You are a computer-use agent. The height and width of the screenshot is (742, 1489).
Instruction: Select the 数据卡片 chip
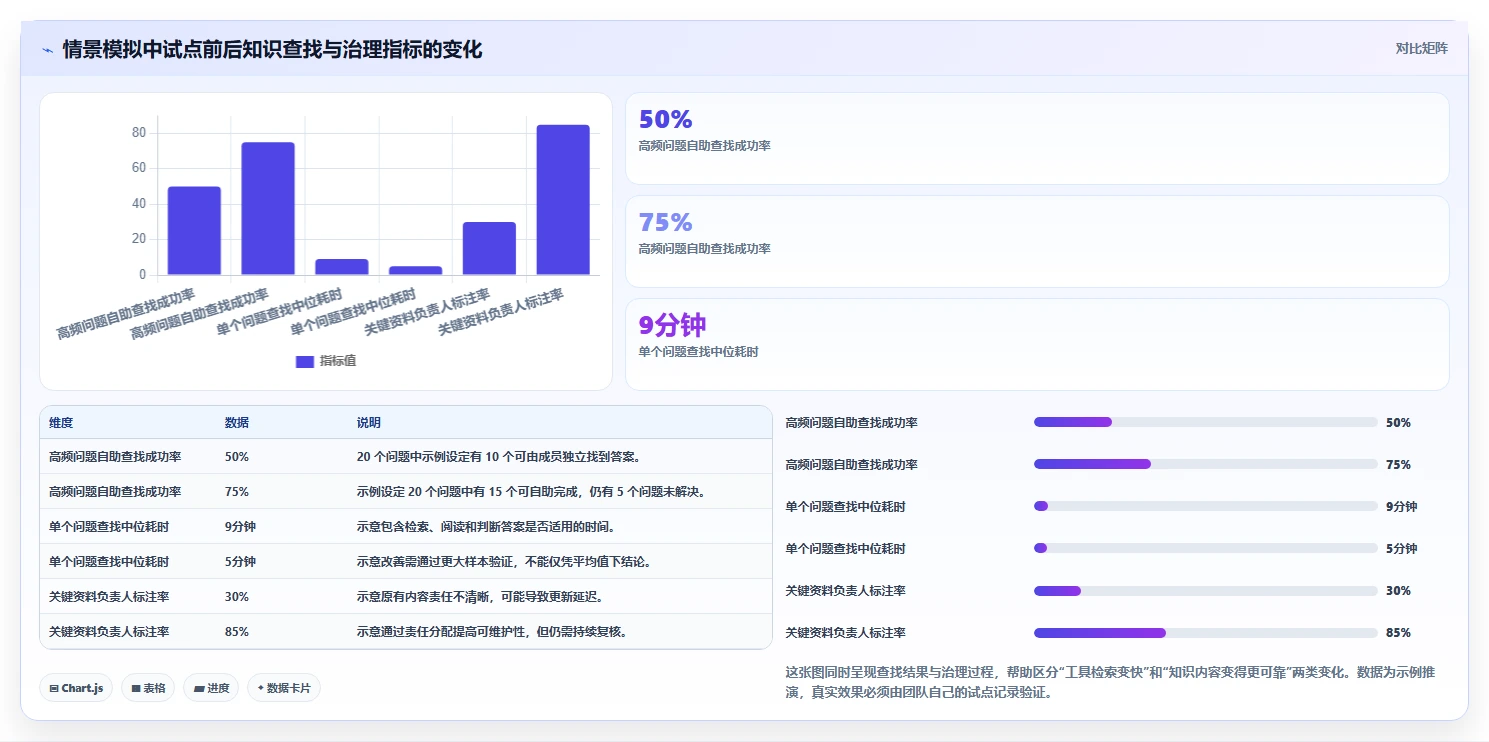(x=284, y=688)
